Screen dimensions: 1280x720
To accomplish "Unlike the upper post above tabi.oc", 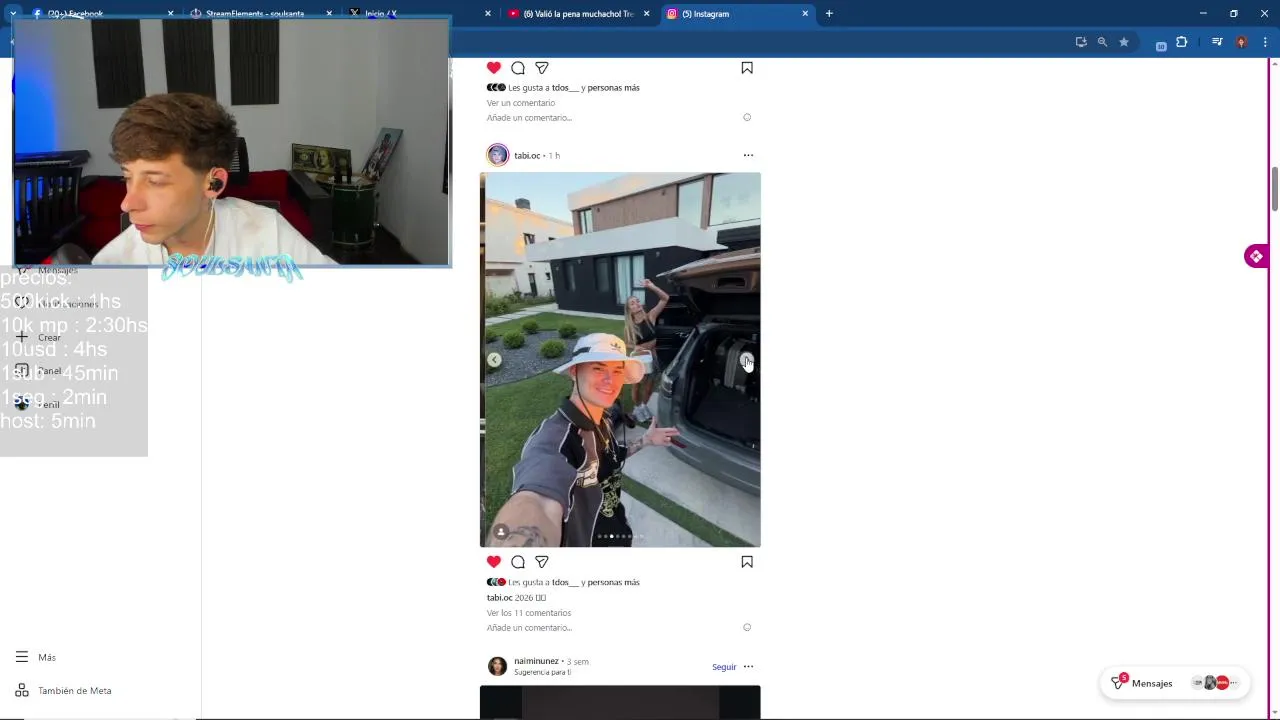I will coord(494,68).
